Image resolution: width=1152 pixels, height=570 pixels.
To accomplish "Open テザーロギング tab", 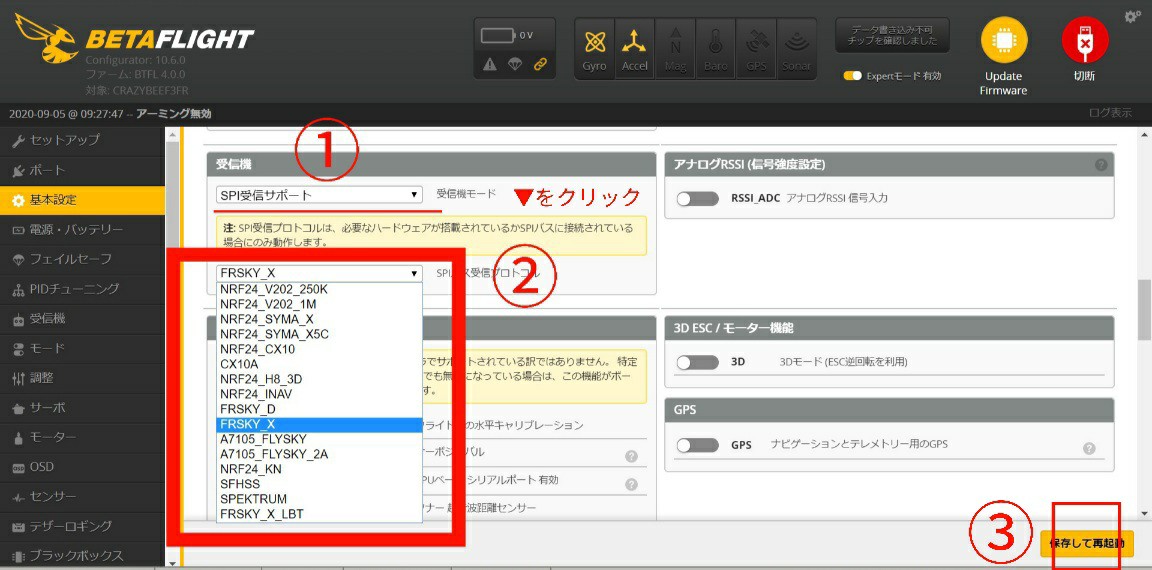I will pyautogui.click(x=82, y=527).
